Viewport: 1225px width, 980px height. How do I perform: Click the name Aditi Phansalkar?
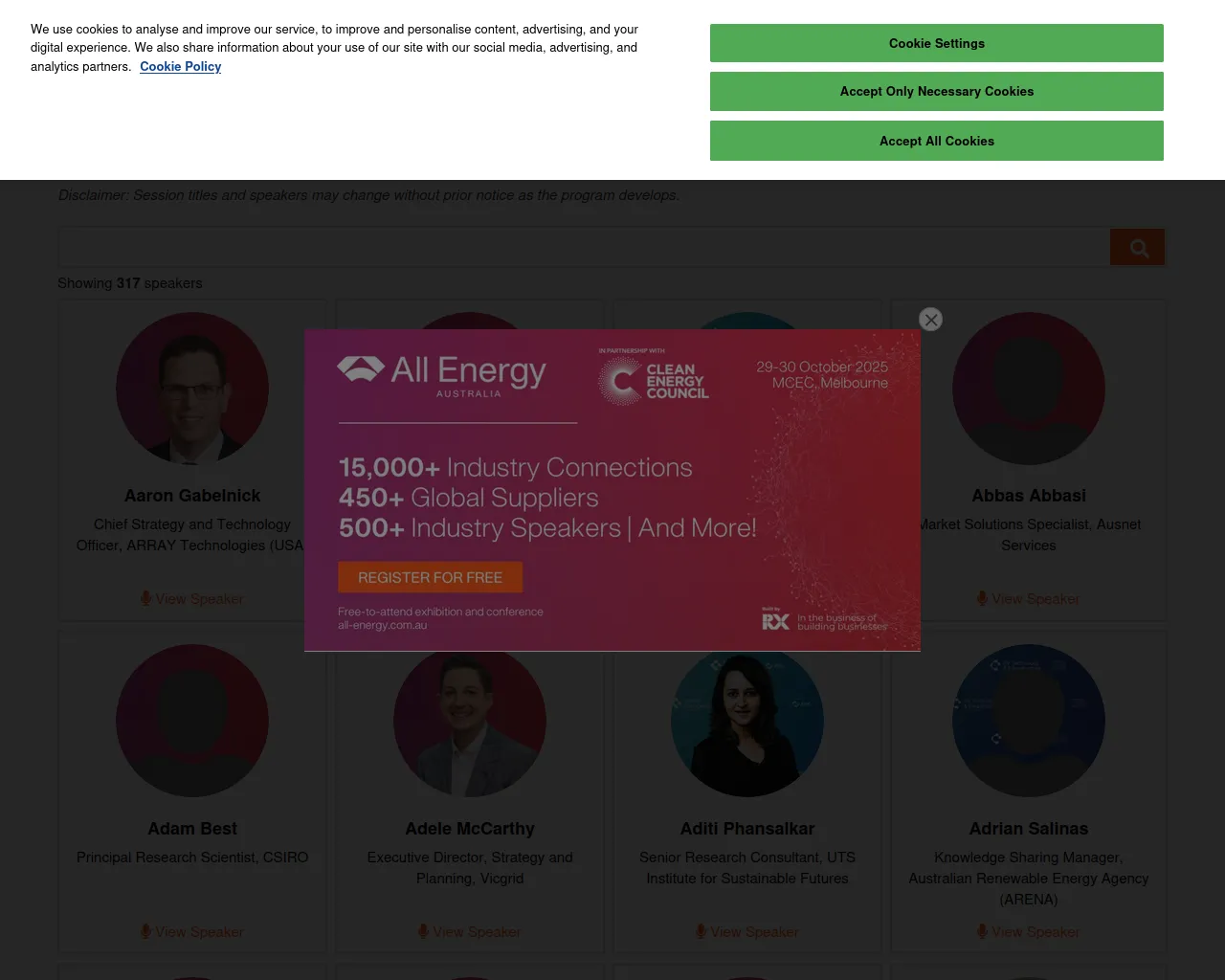pos(747,829)
